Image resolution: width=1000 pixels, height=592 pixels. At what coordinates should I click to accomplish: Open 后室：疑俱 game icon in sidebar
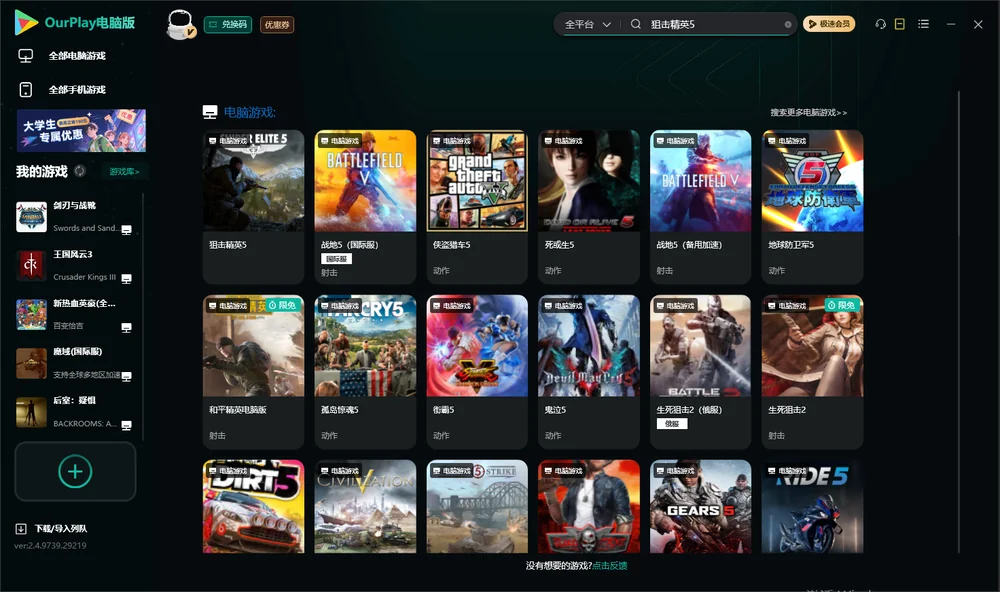coord(31,412)
